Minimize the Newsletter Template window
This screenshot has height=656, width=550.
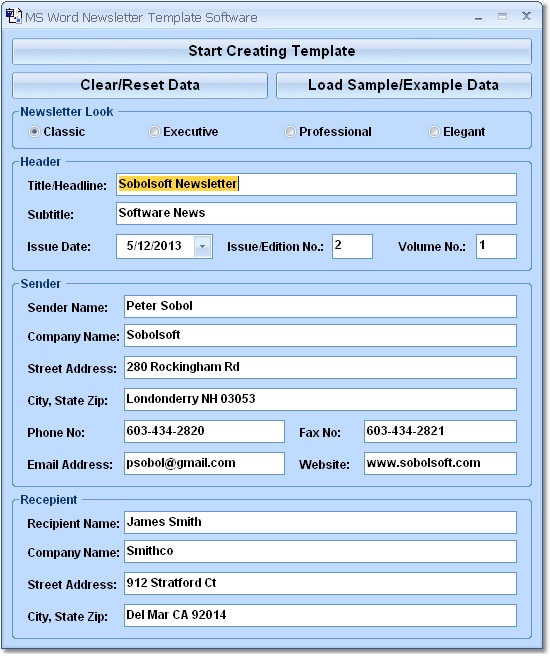tap(478, 18)
